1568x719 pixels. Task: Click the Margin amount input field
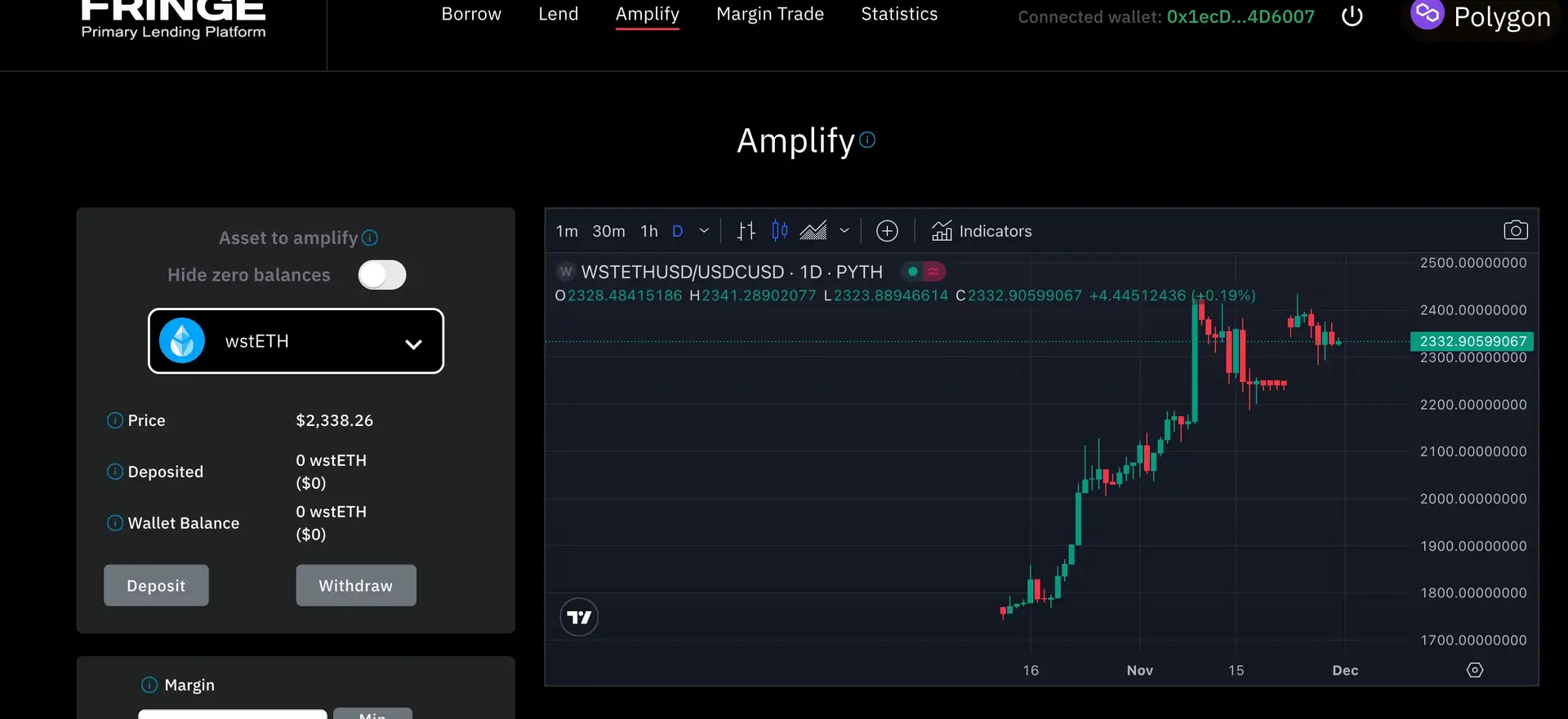(233, 713)
